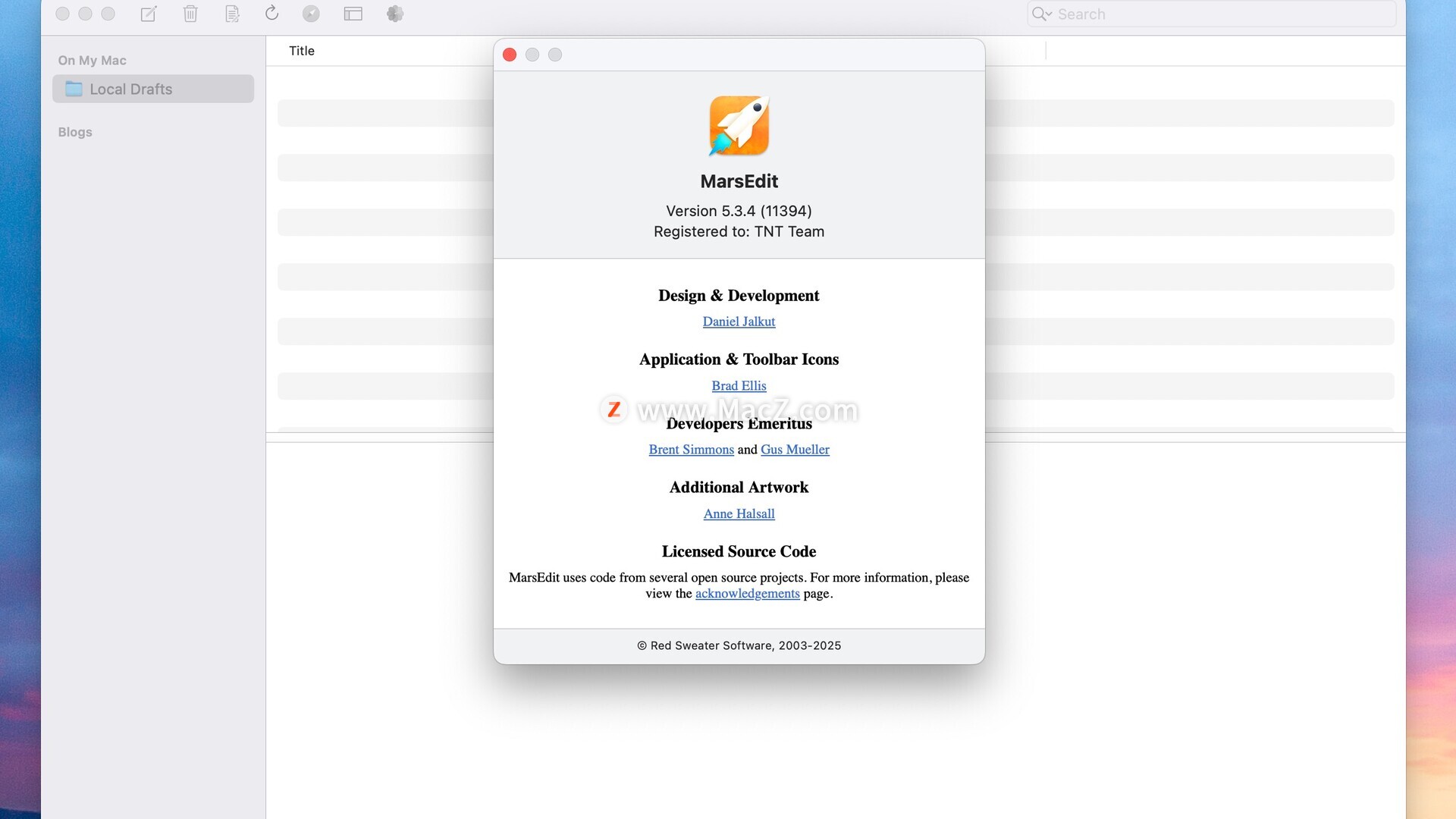Click the Licensed Source Code heading
This screenshot has width=1456, height=819.
(739, 551)
